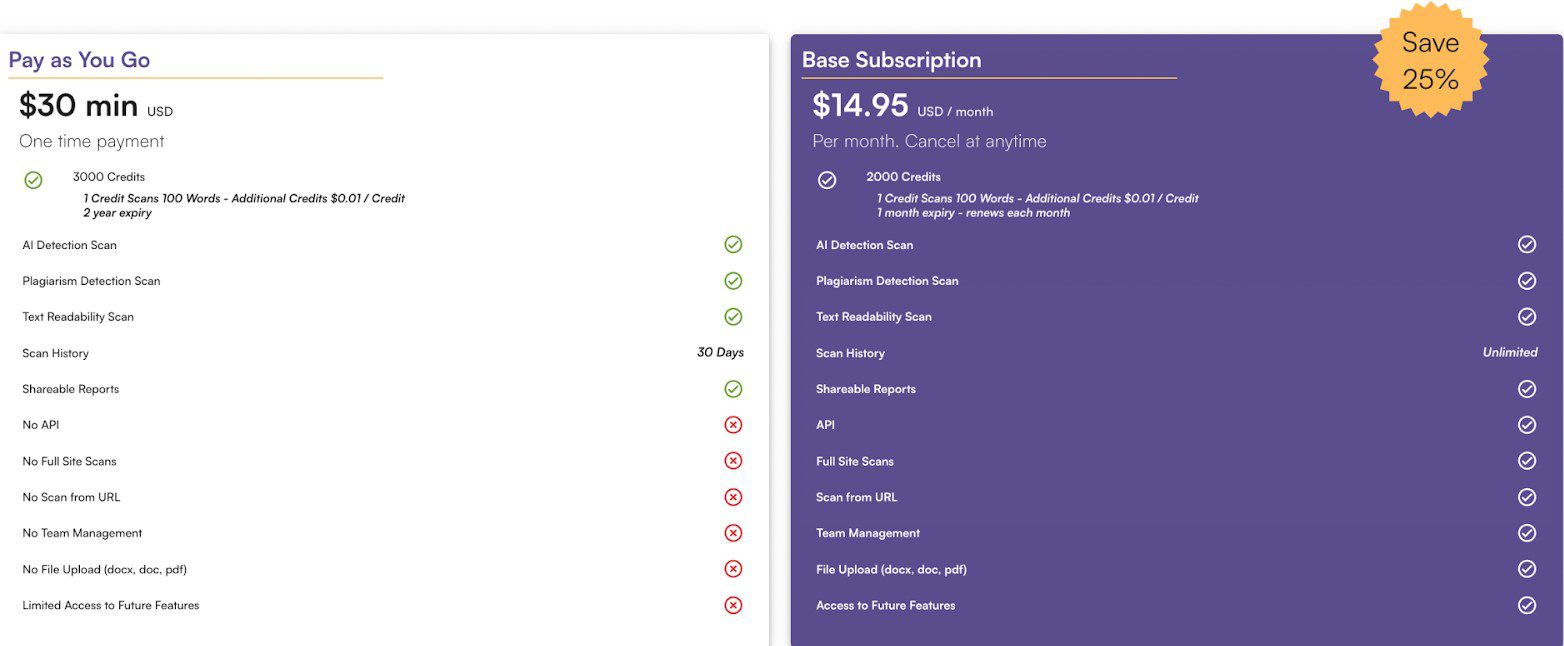Expand the 2000 Credits details row
This screenshot has height=646, width=1564.
pos(903,176)
